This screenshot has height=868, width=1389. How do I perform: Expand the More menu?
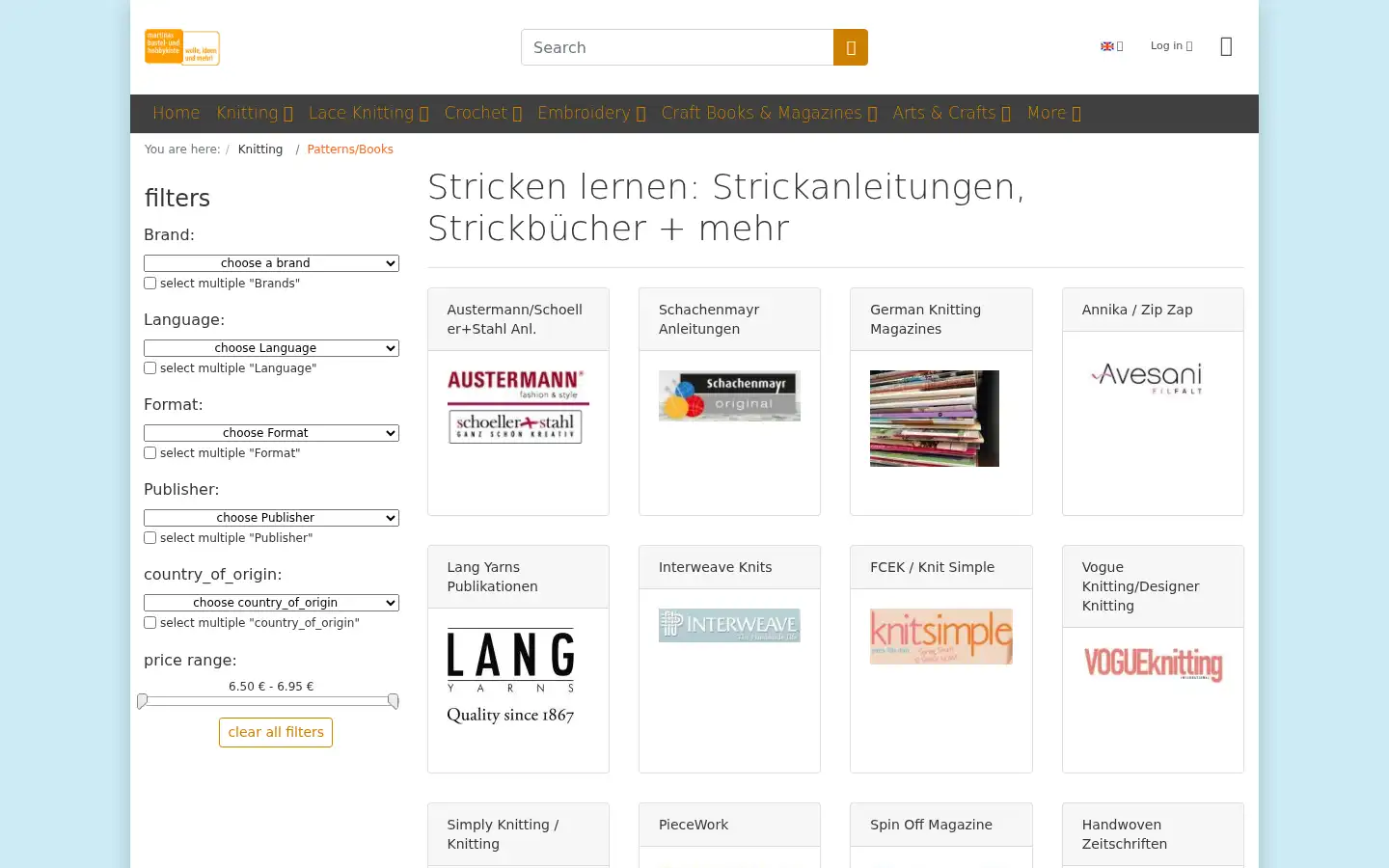(x=1054, y=113)
